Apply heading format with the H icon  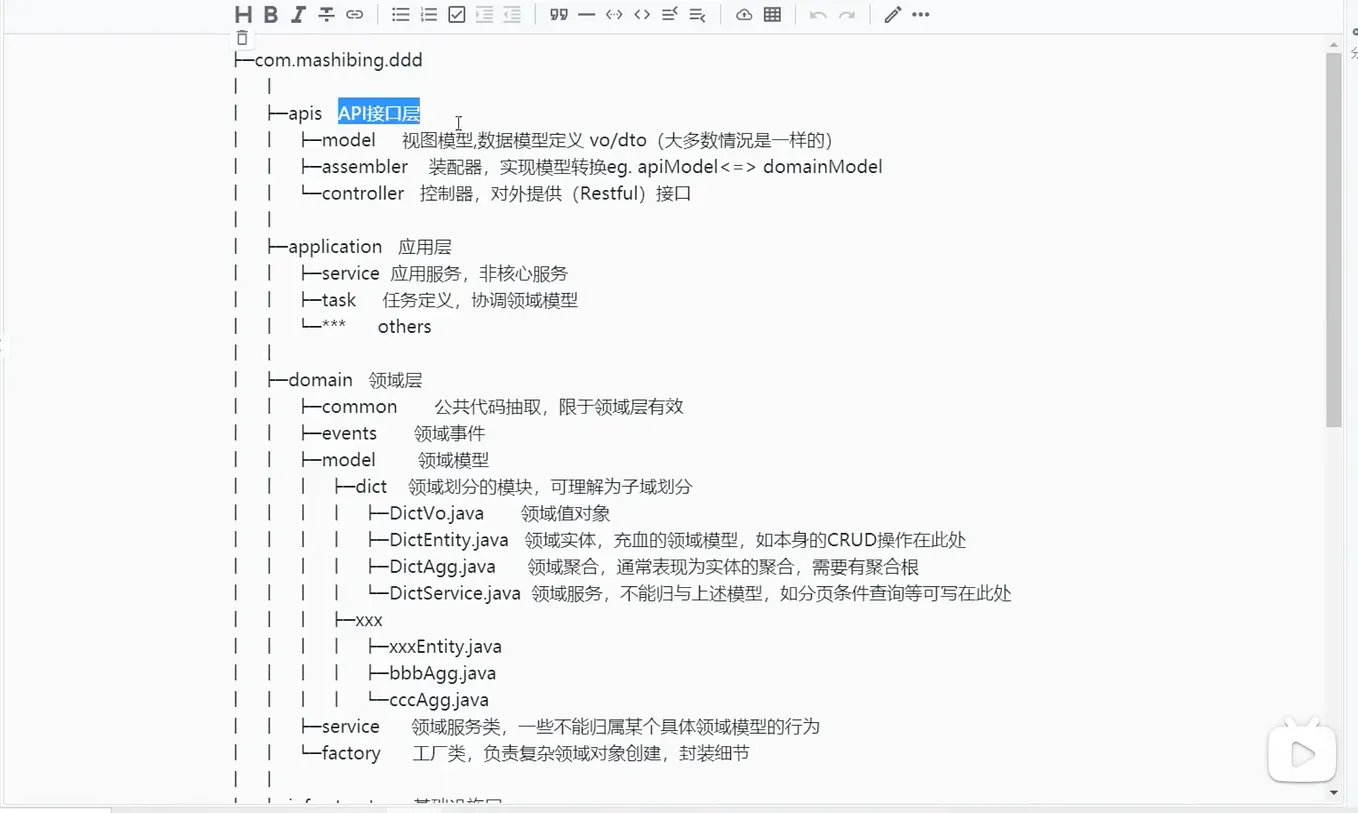(243, 14)
